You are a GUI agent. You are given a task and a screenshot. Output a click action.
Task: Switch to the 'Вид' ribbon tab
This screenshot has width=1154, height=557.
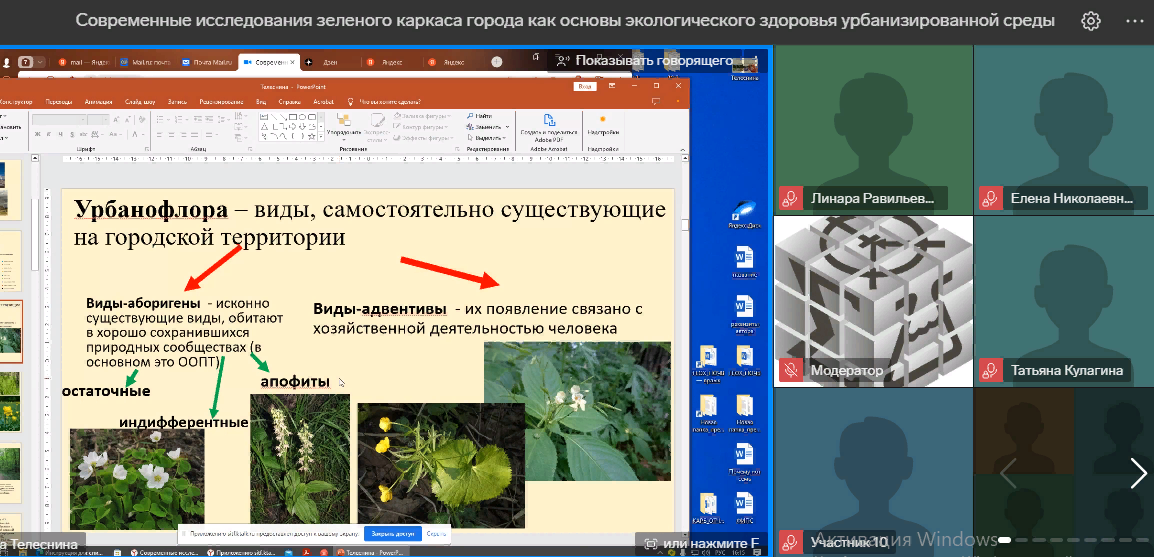260,102
